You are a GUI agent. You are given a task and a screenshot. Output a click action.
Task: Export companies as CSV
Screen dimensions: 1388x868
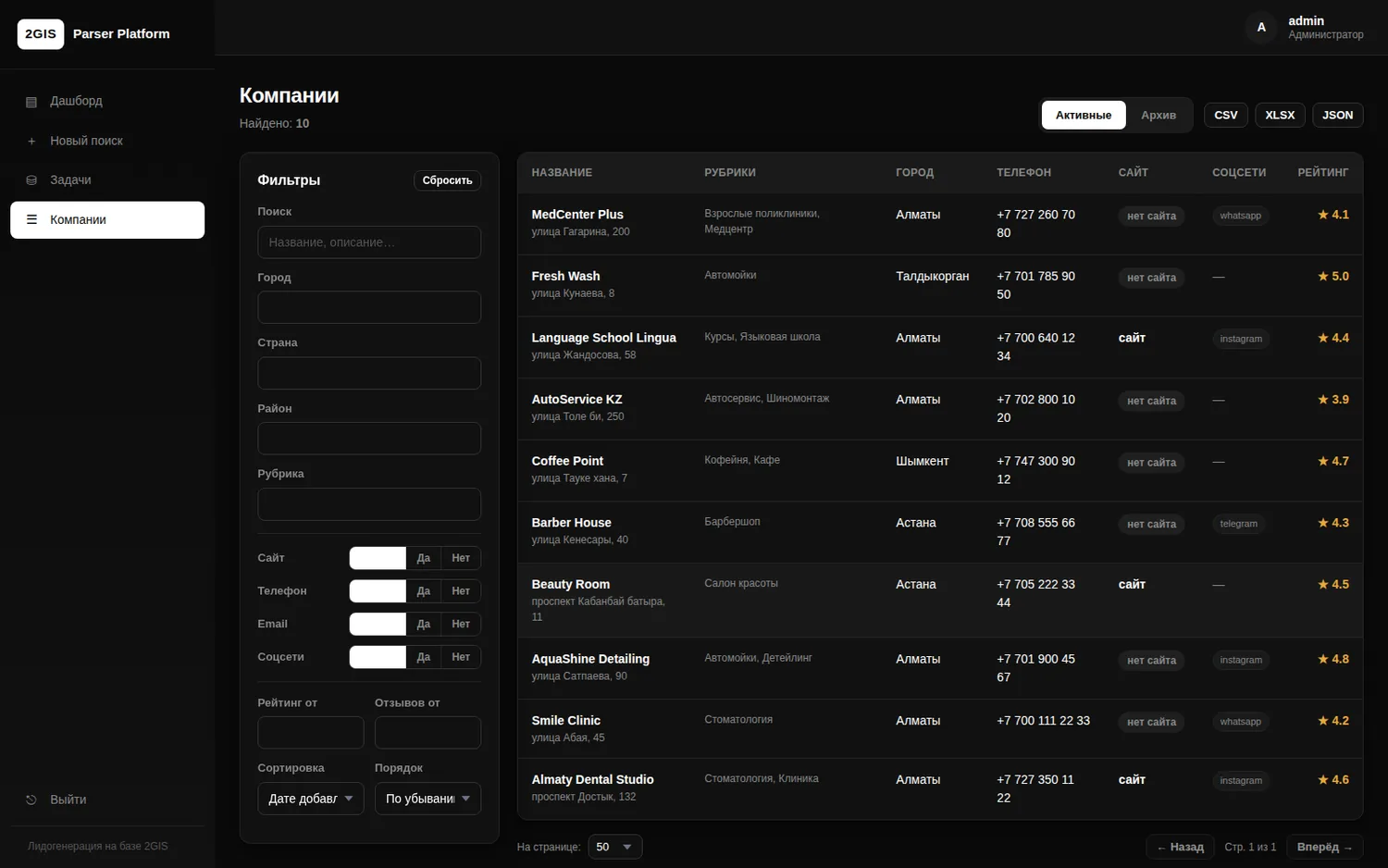(1226, 116)
